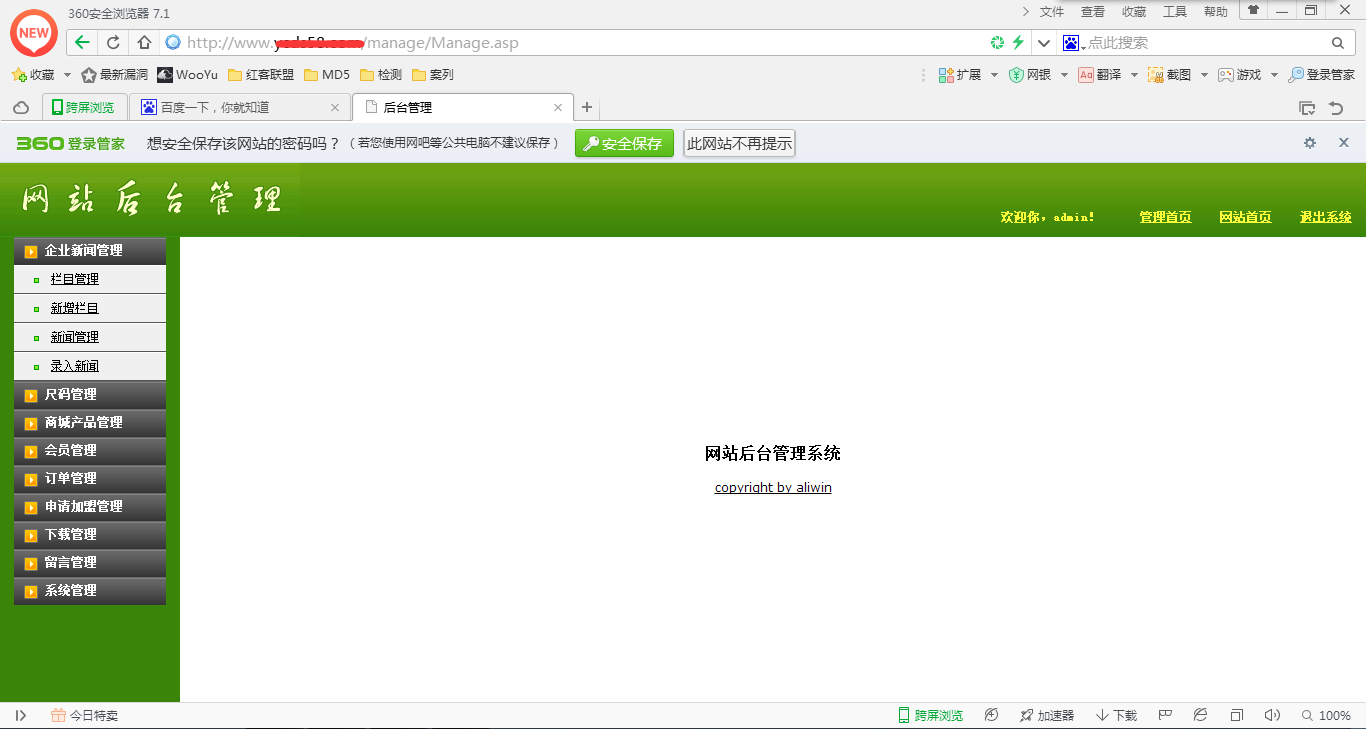Click the green circular icon in address bar
This screenshot has width=1366, height=729.
coord(997,42)
